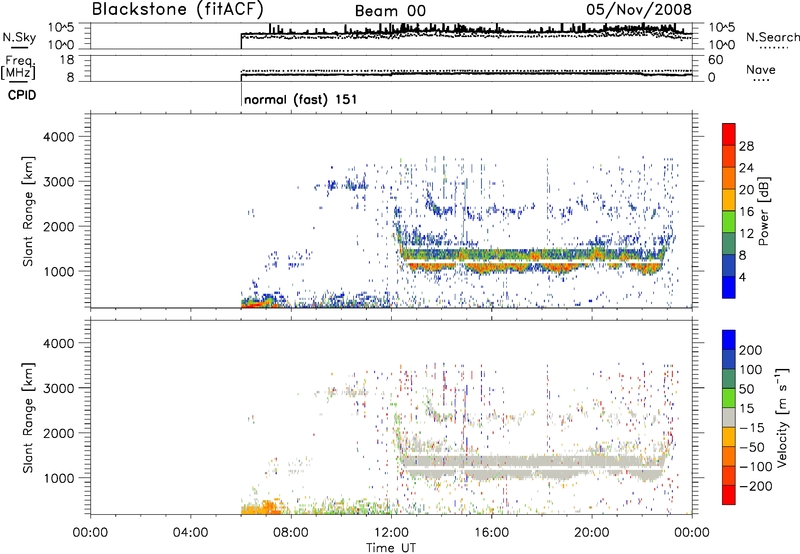Viewport: 800px width, 554px height.
Task: Click the '18' tick on frequency axis
Action: (67, 60)
